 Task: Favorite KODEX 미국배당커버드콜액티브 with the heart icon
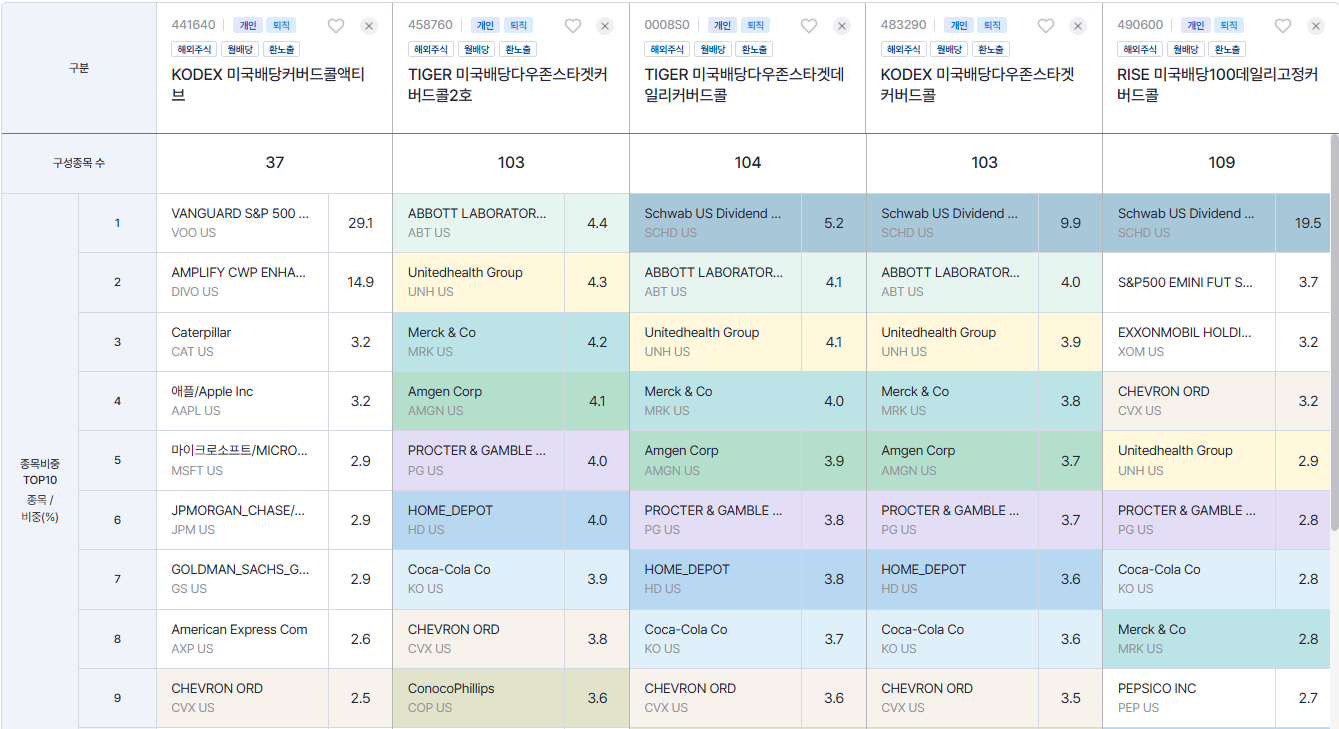[x=336, y=26]
